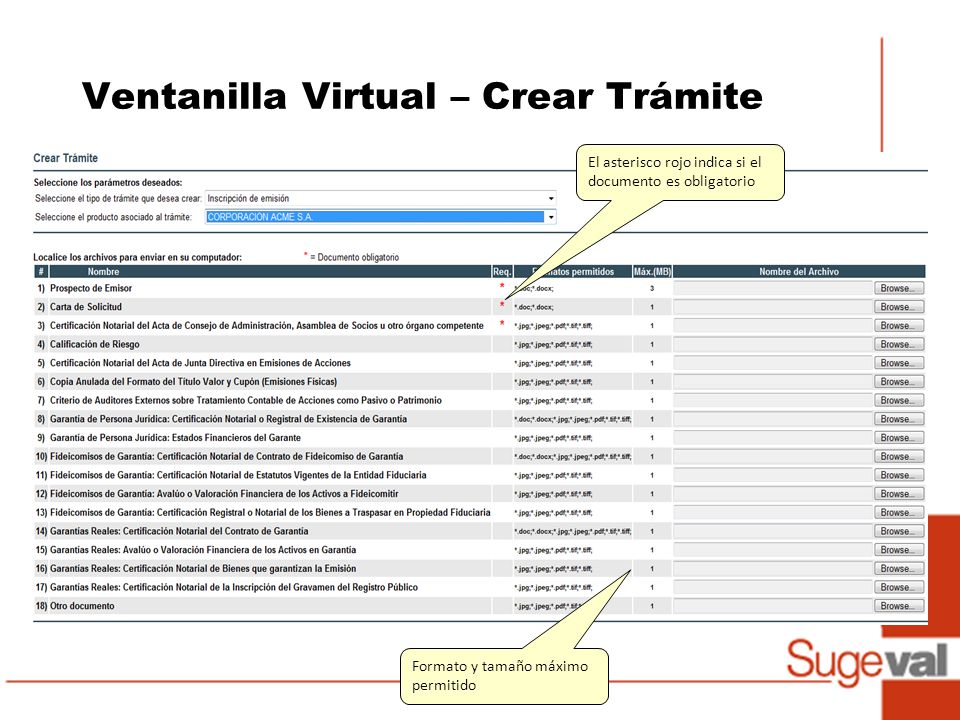The width and height of the screenshot is (960, 720).
Task: Click file name field for Otro documento
Action: tap(773, 606)
